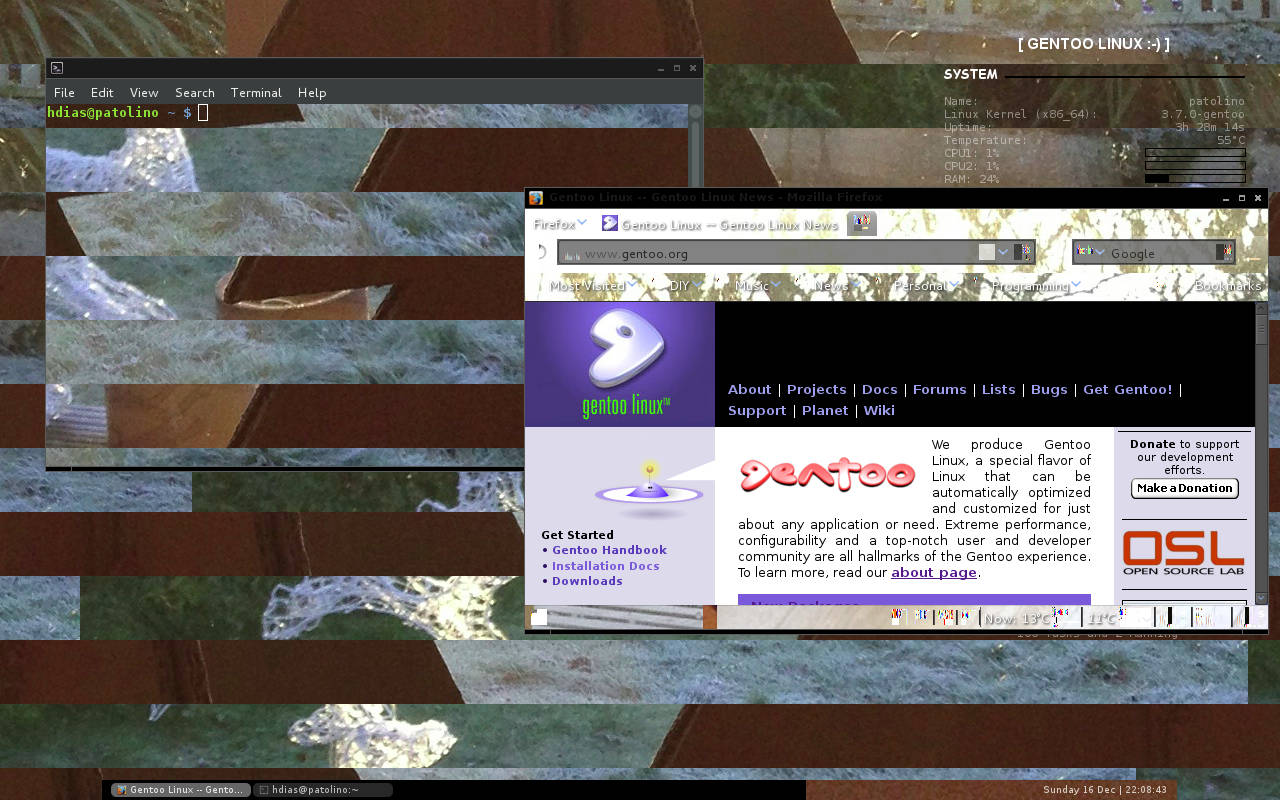Click the terminal icon in the terminal title bar

[57, 68]
